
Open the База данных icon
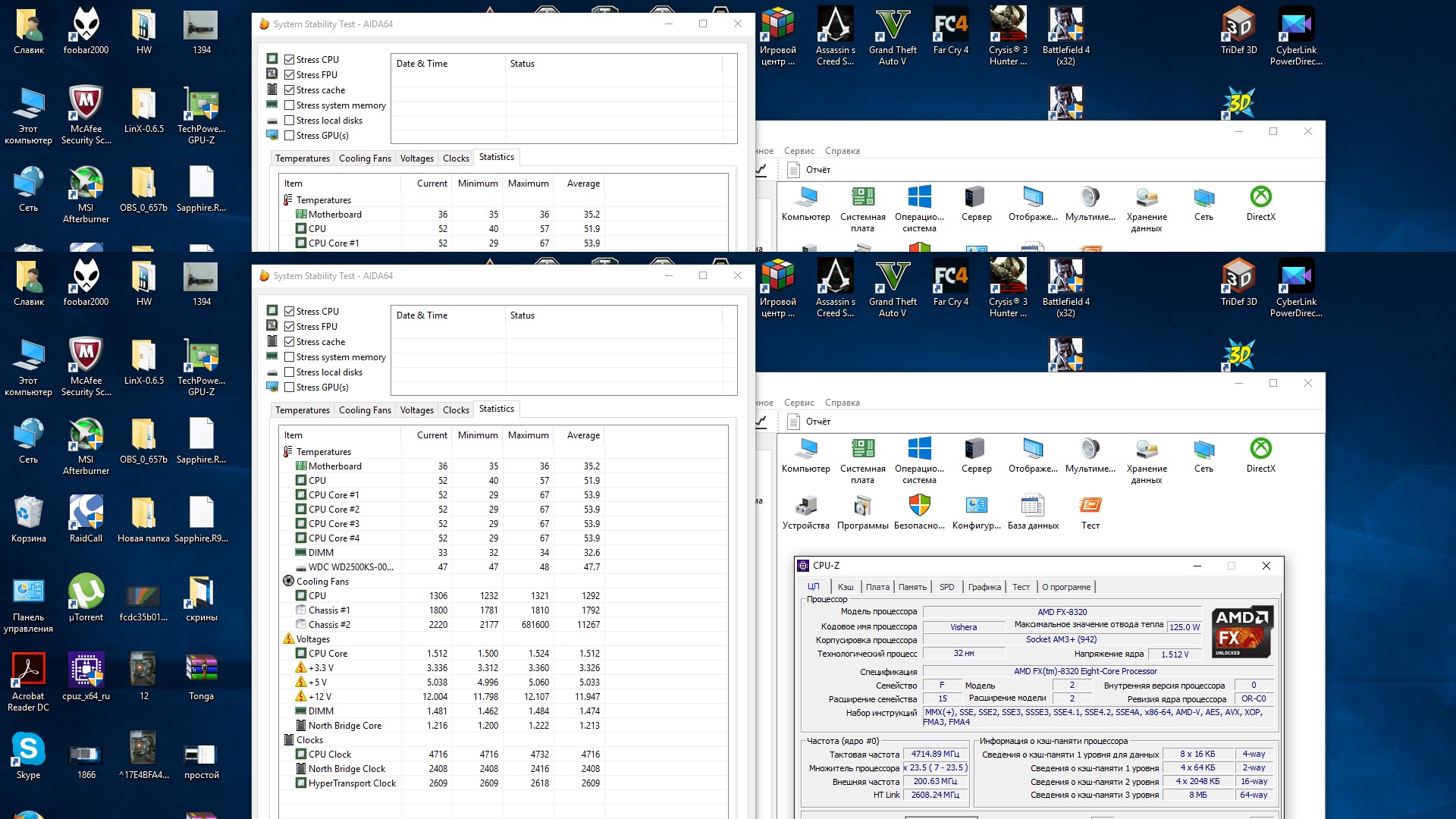pos(1032,506)
